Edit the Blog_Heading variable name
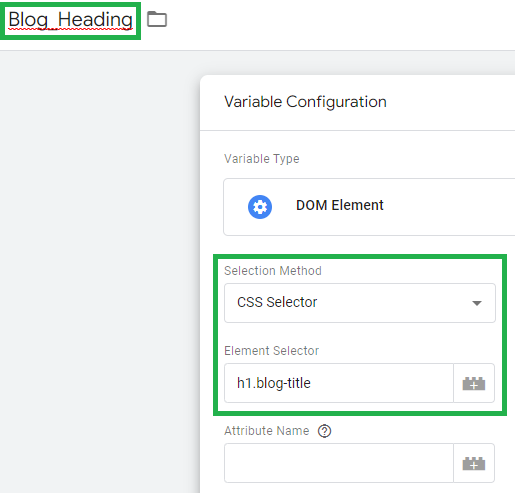 pos(70,20)
